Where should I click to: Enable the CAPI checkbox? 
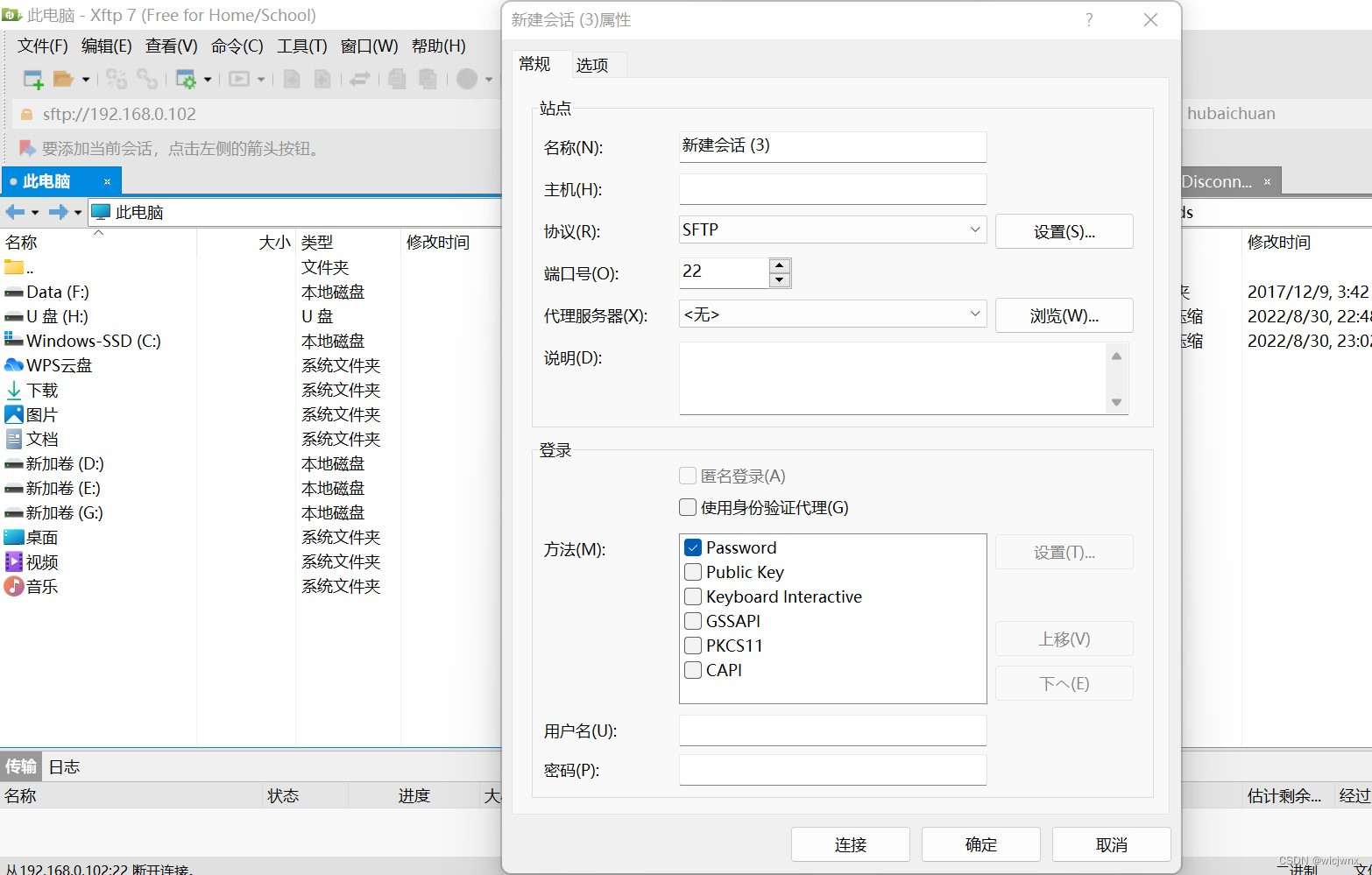(693, 670)
